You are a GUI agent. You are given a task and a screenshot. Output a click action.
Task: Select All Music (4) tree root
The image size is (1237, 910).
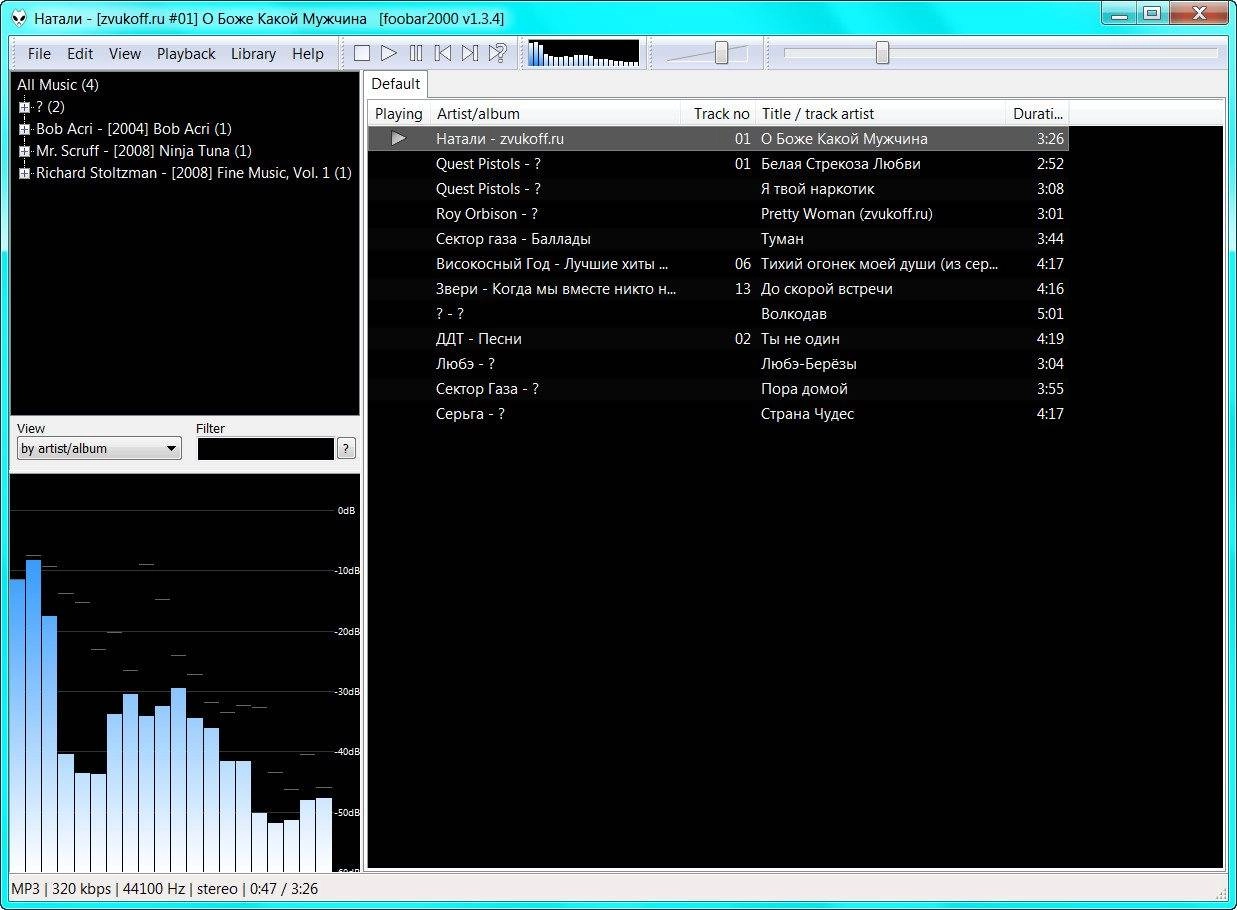click(x=58, y=85)
